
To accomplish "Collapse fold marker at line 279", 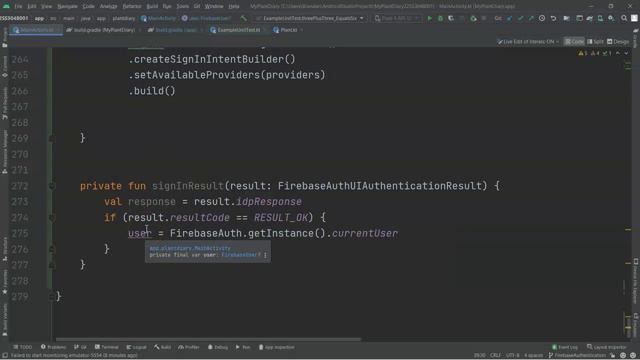I will [52, 297].
